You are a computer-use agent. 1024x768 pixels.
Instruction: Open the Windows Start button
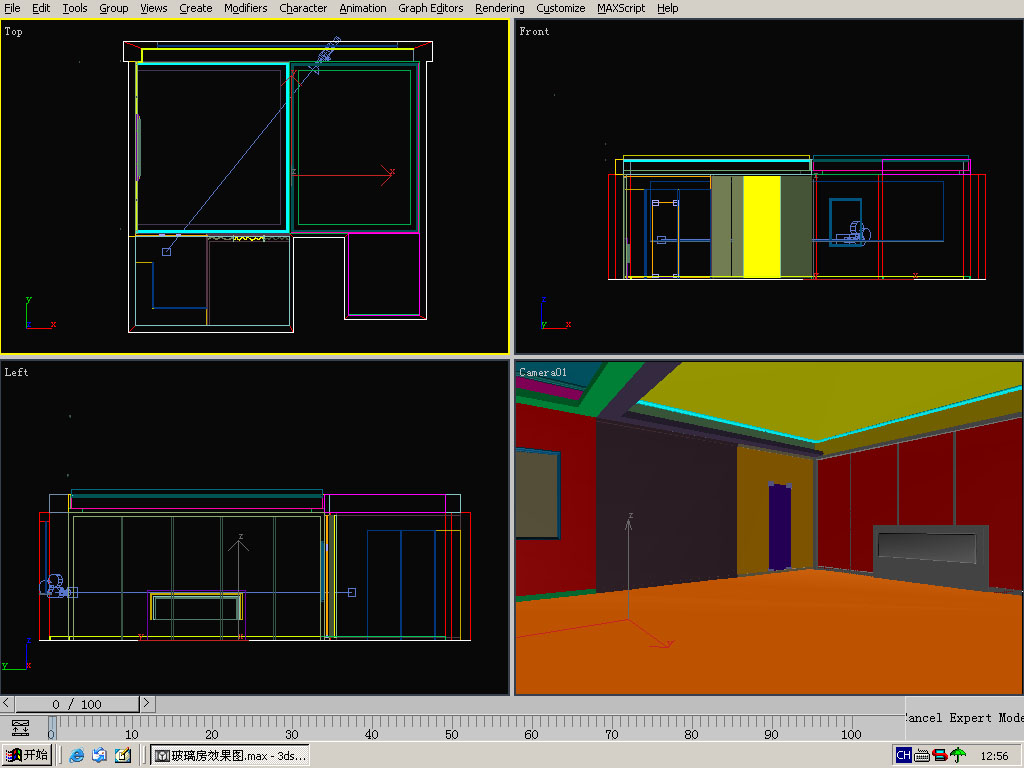click(x=27, y=755)
